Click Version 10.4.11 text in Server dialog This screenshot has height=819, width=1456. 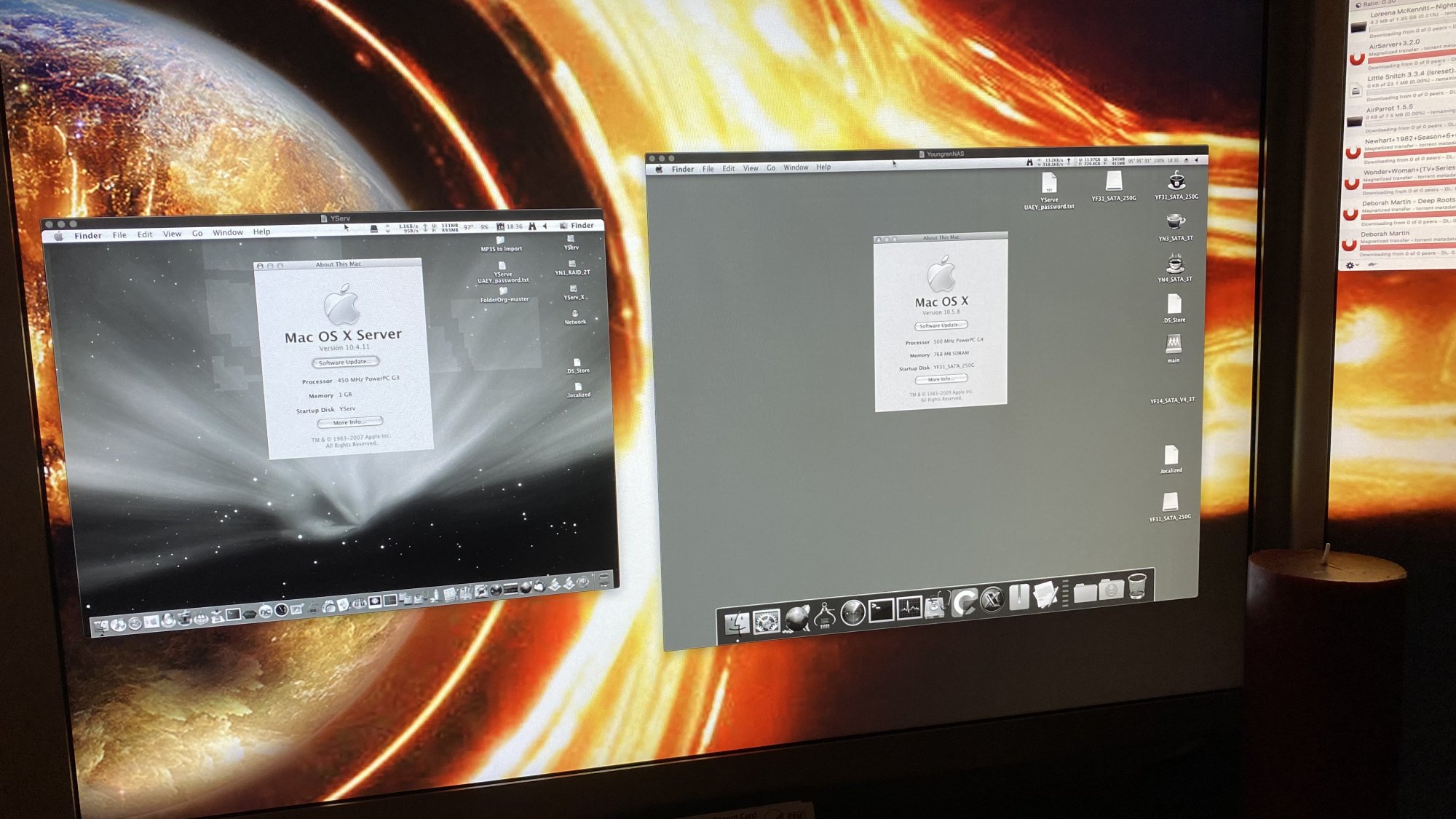coord(344,348)
